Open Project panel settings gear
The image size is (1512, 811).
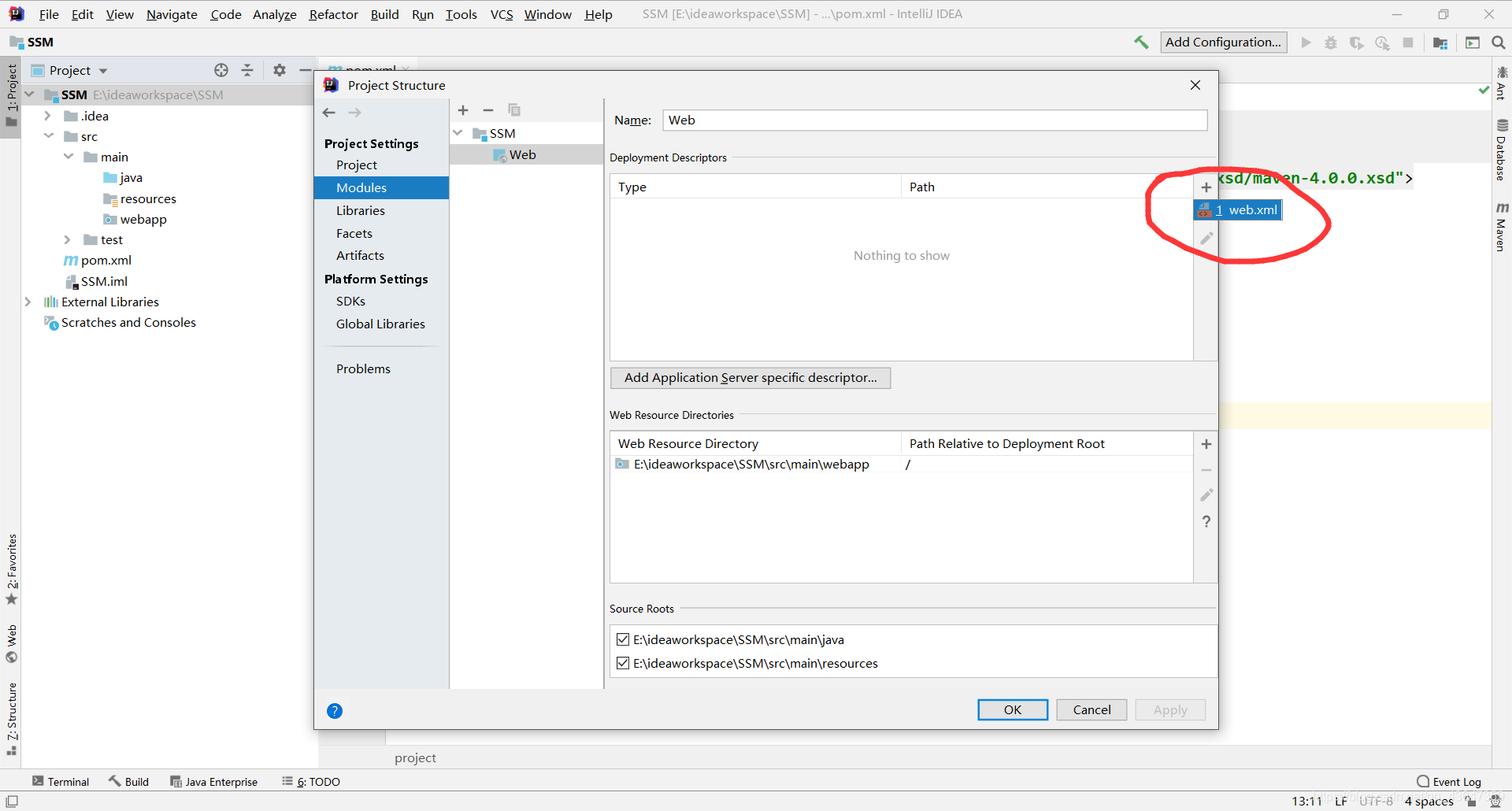click(280, 70)
